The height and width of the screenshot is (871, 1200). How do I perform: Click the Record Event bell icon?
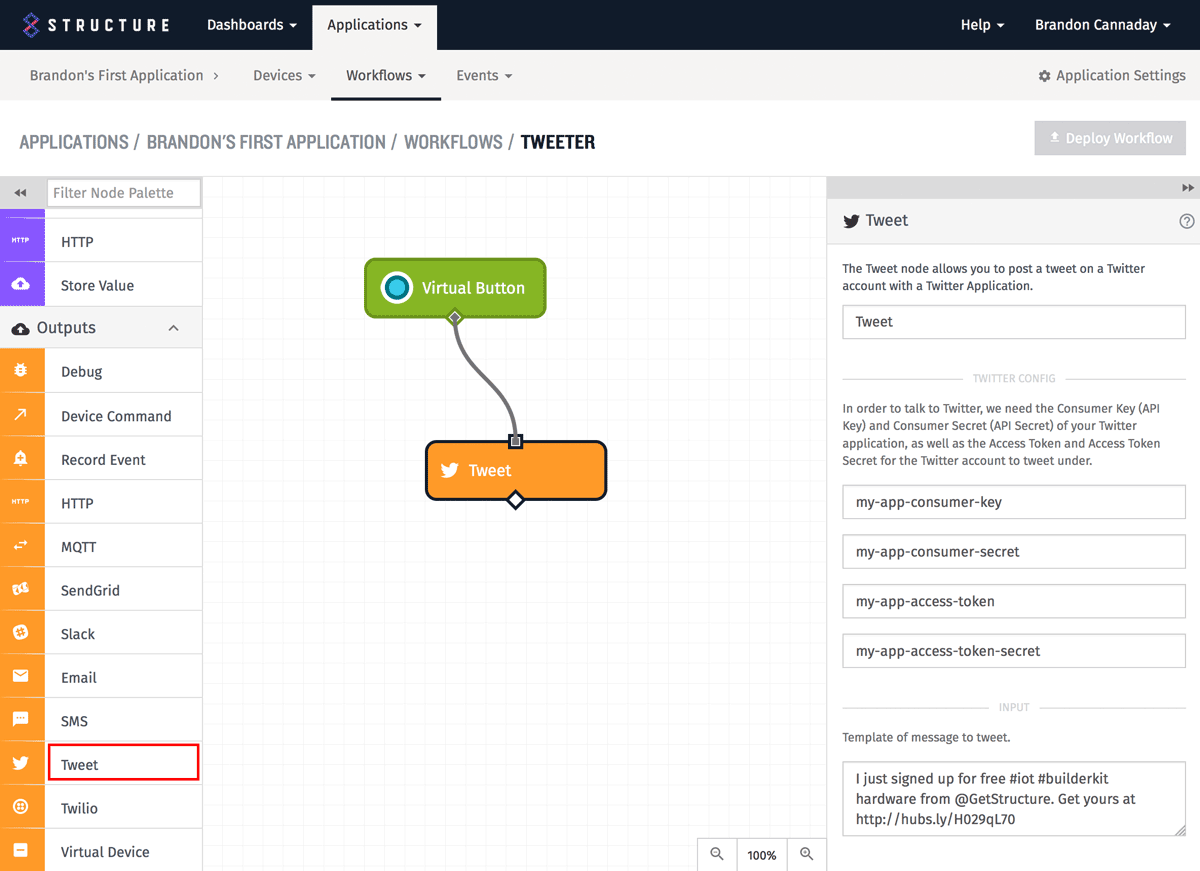pos(21,459)
